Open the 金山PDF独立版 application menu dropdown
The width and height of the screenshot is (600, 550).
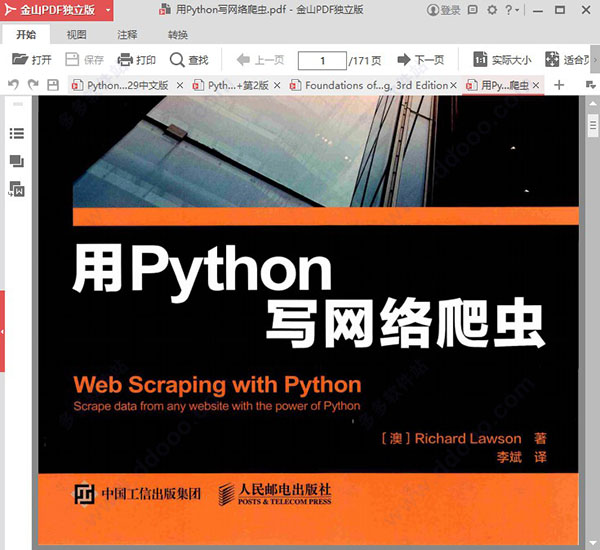(108, 10)
